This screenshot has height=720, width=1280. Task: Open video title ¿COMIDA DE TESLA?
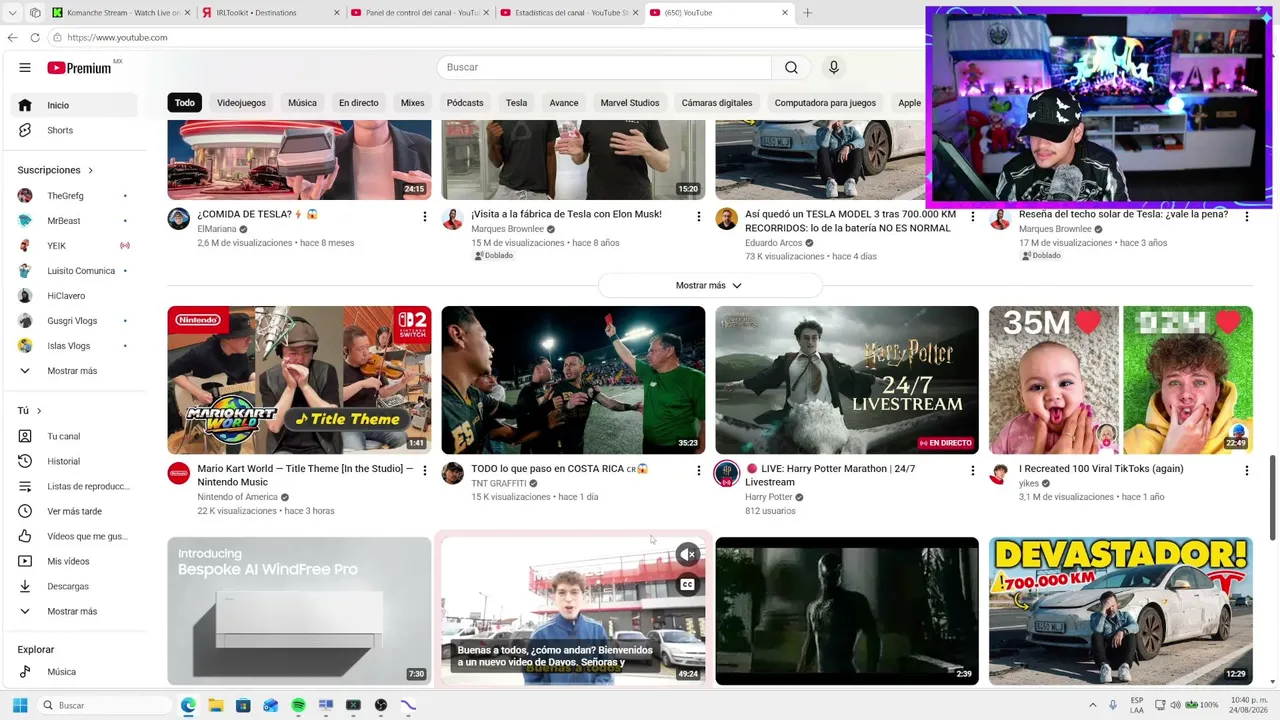[x=257, y=214]
